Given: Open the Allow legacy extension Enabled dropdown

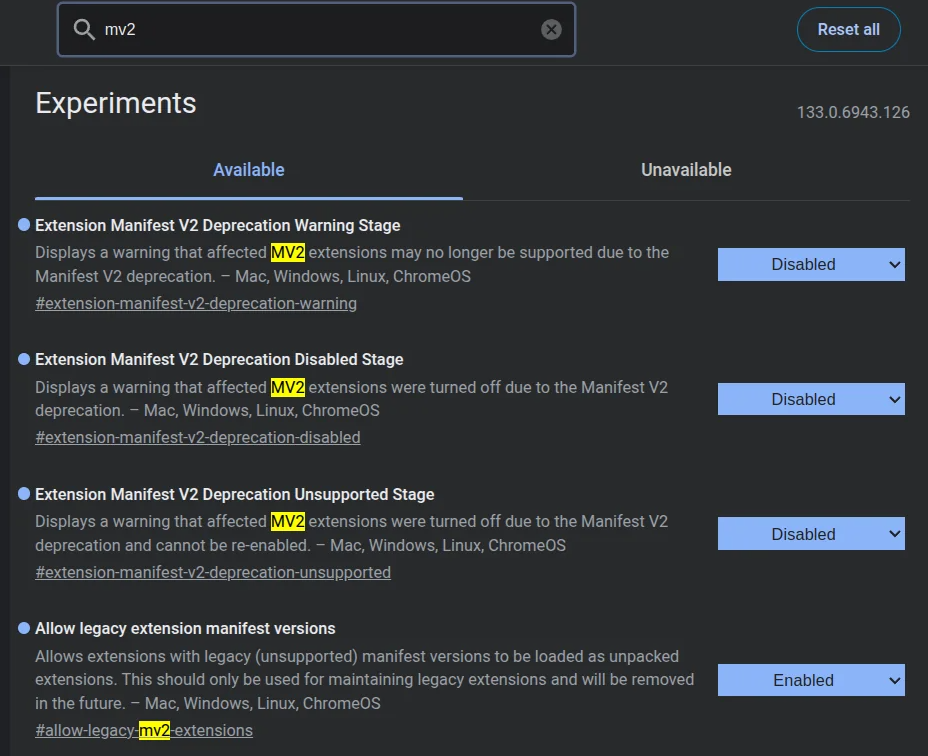Looking at the screenshot, I should (810, 680).
